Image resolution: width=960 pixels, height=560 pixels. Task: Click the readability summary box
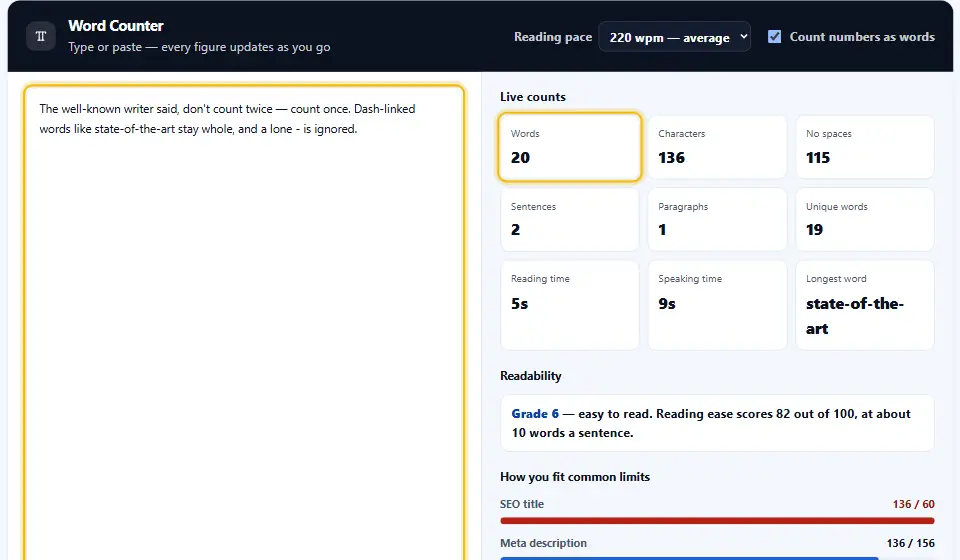point(717,423)
